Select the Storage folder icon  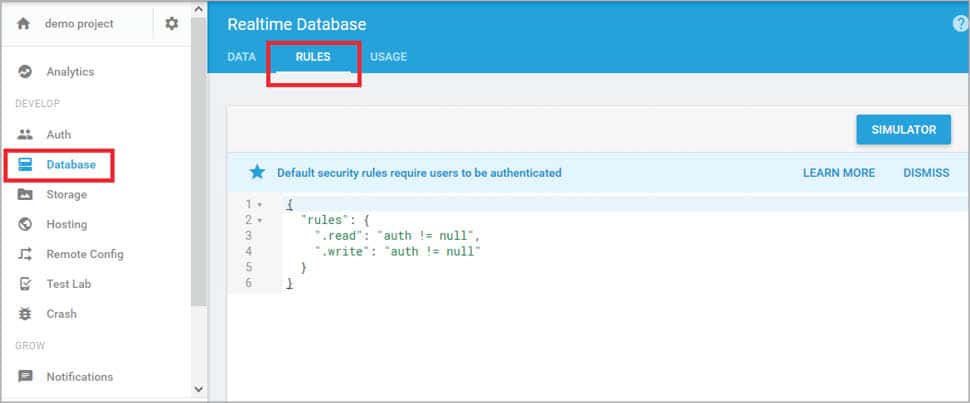coord(25,194)
